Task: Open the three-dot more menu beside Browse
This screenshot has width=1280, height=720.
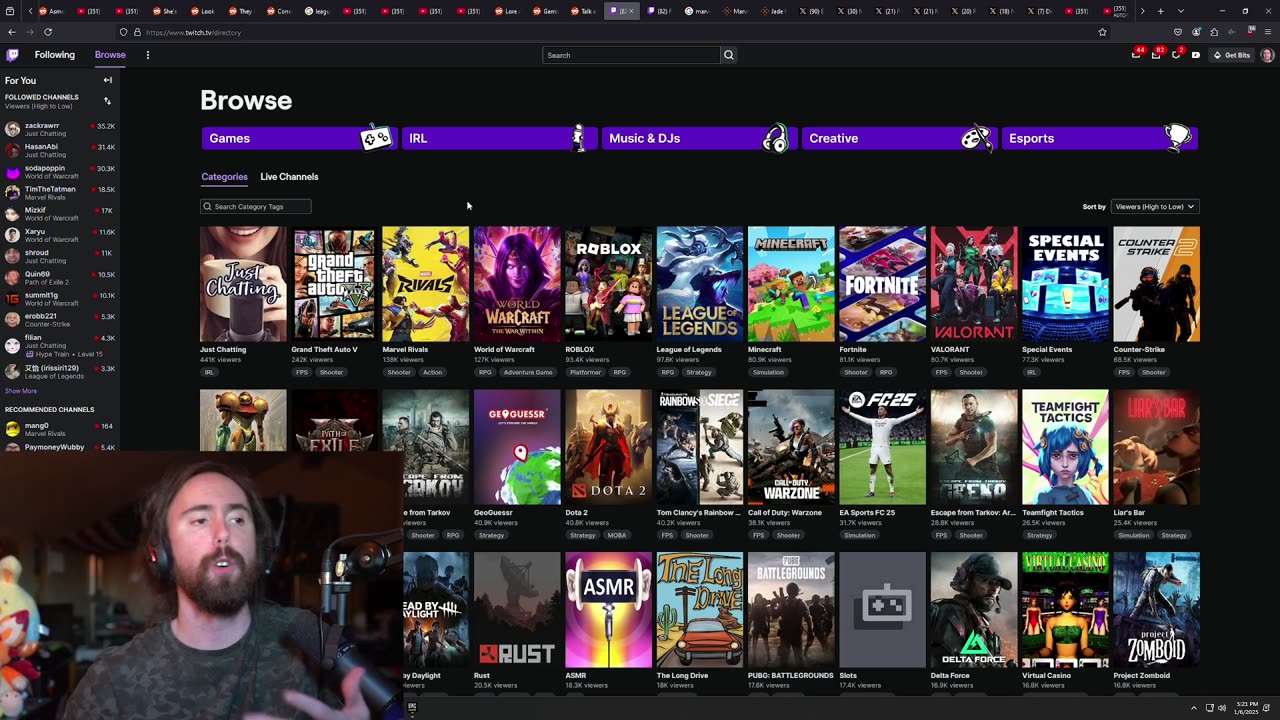Action: 147,55
